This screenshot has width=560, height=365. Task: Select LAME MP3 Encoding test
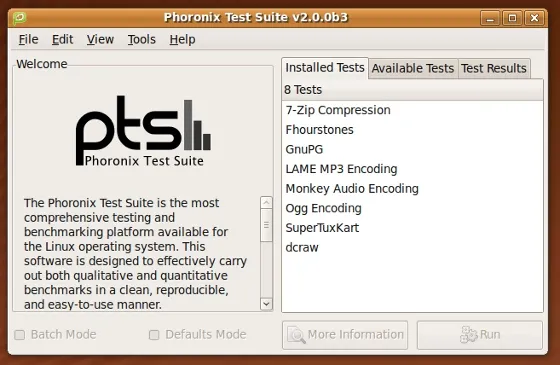412,169
